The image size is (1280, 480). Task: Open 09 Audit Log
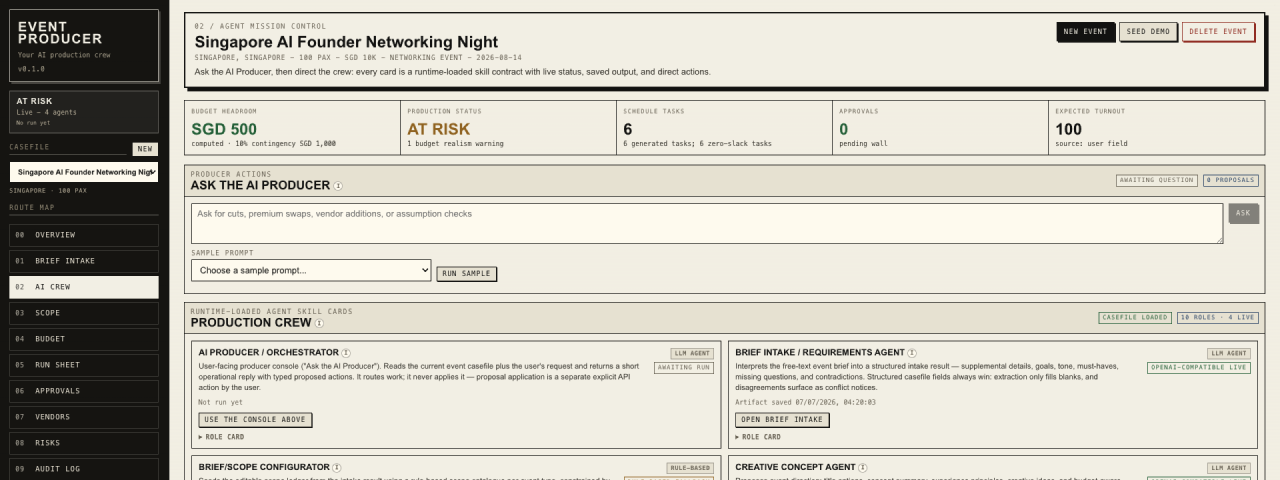[84, 468]
